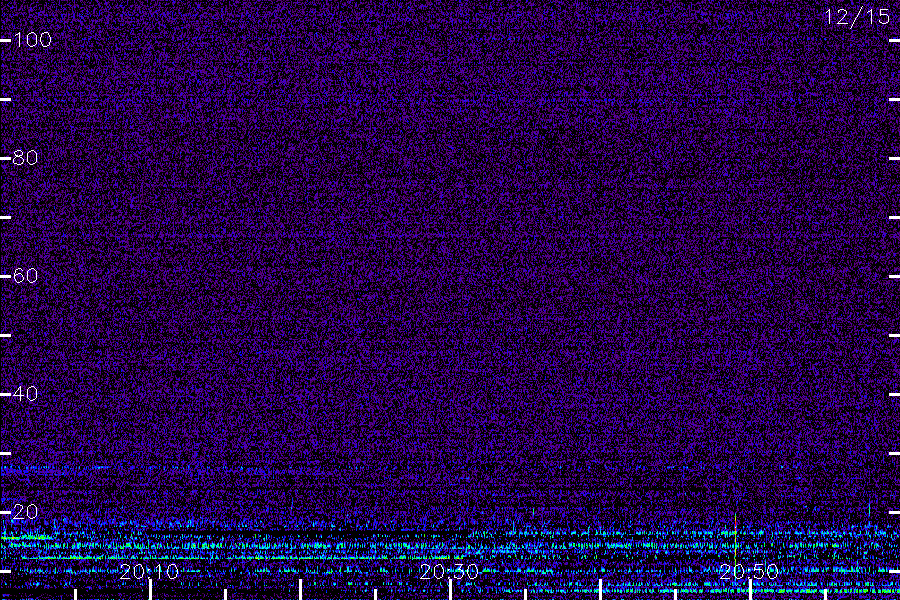Click the 40 frequency axis label

[25, 394]
